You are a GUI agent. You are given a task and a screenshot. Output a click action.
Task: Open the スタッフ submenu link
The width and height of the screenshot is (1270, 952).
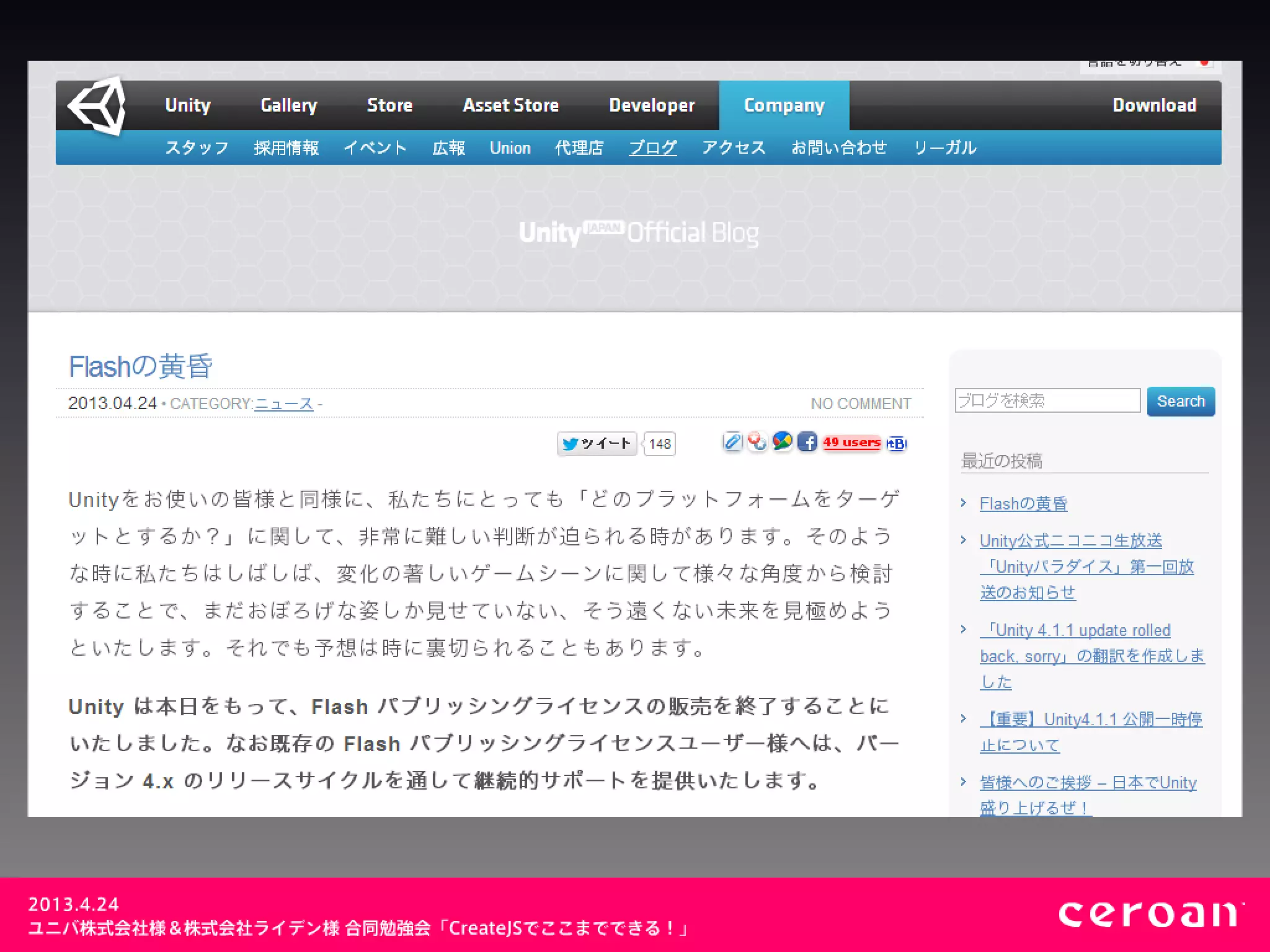tap(197, 148)
